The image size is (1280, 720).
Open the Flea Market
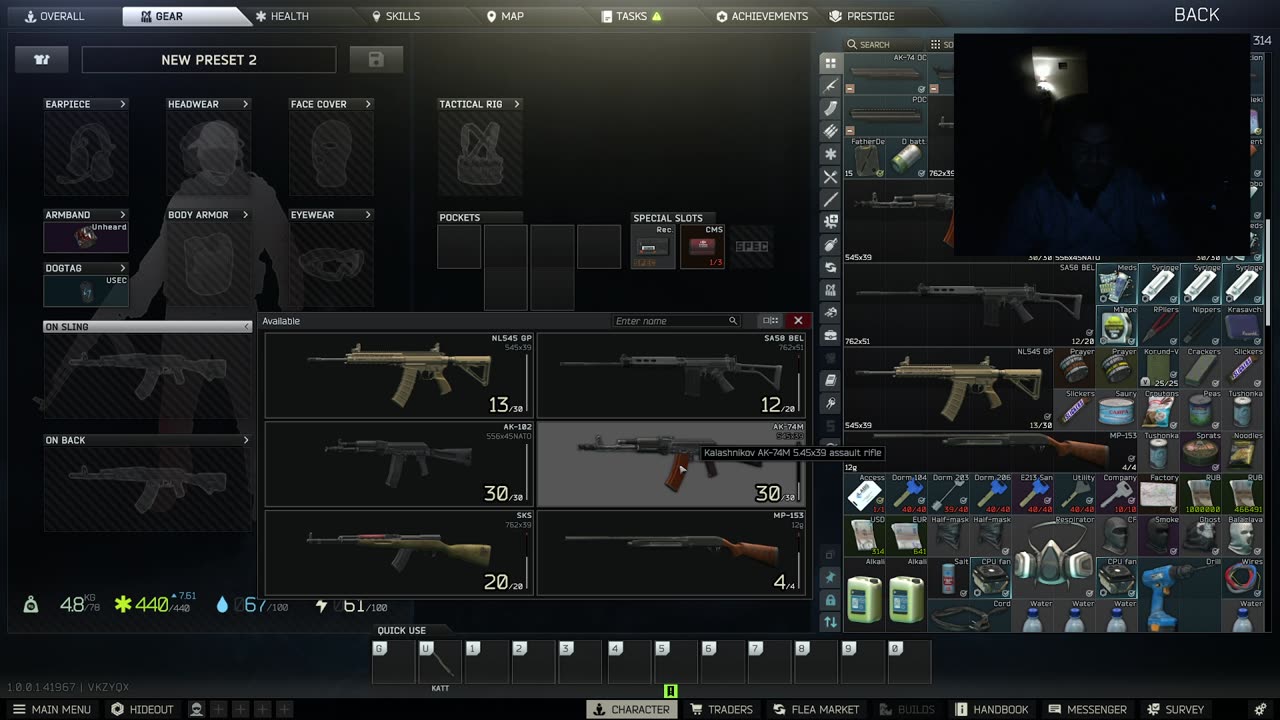[x=815, y=709]
